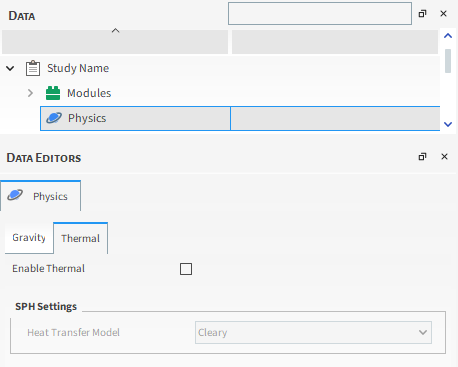Select the Physics data editor tab
This screenshot has width=458, height=367.
click(41, 196)
